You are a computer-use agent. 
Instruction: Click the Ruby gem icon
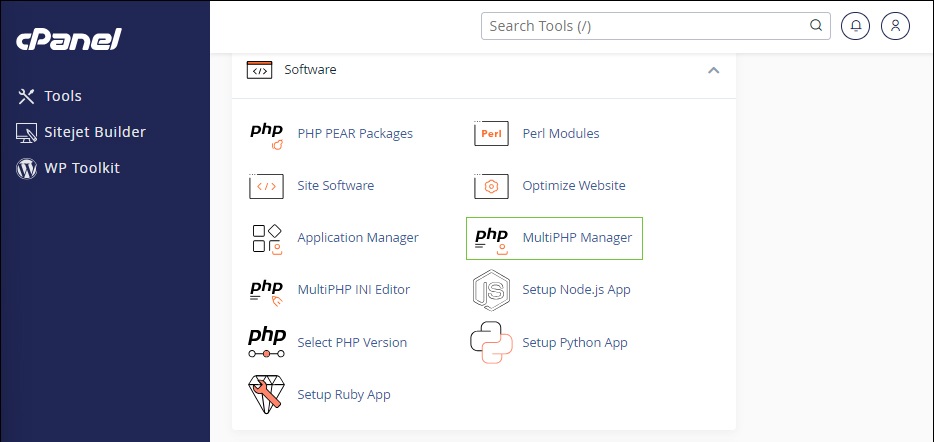266,394
